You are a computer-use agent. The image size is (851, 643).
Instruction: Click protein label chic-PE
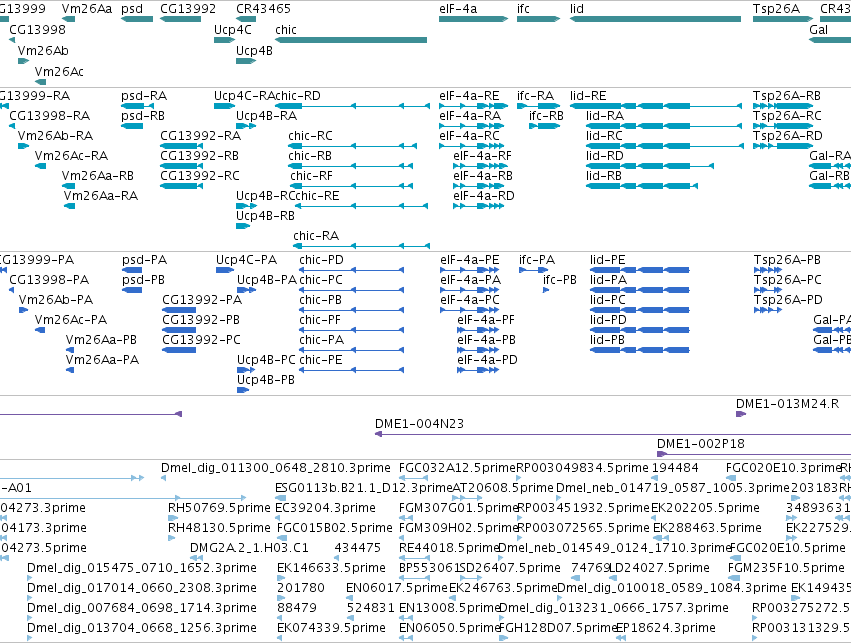click(321, 360)
